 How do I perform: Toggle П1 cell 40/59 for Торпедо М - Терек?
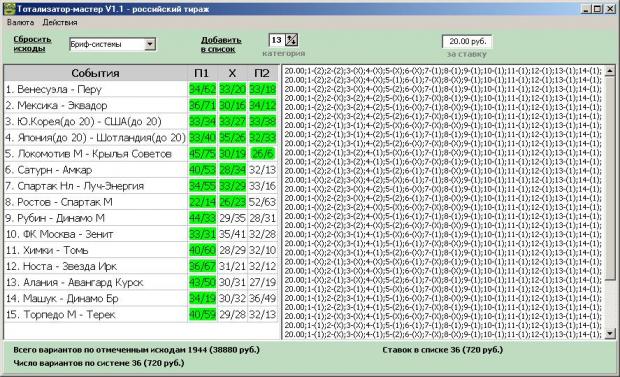tap(202, 315)
